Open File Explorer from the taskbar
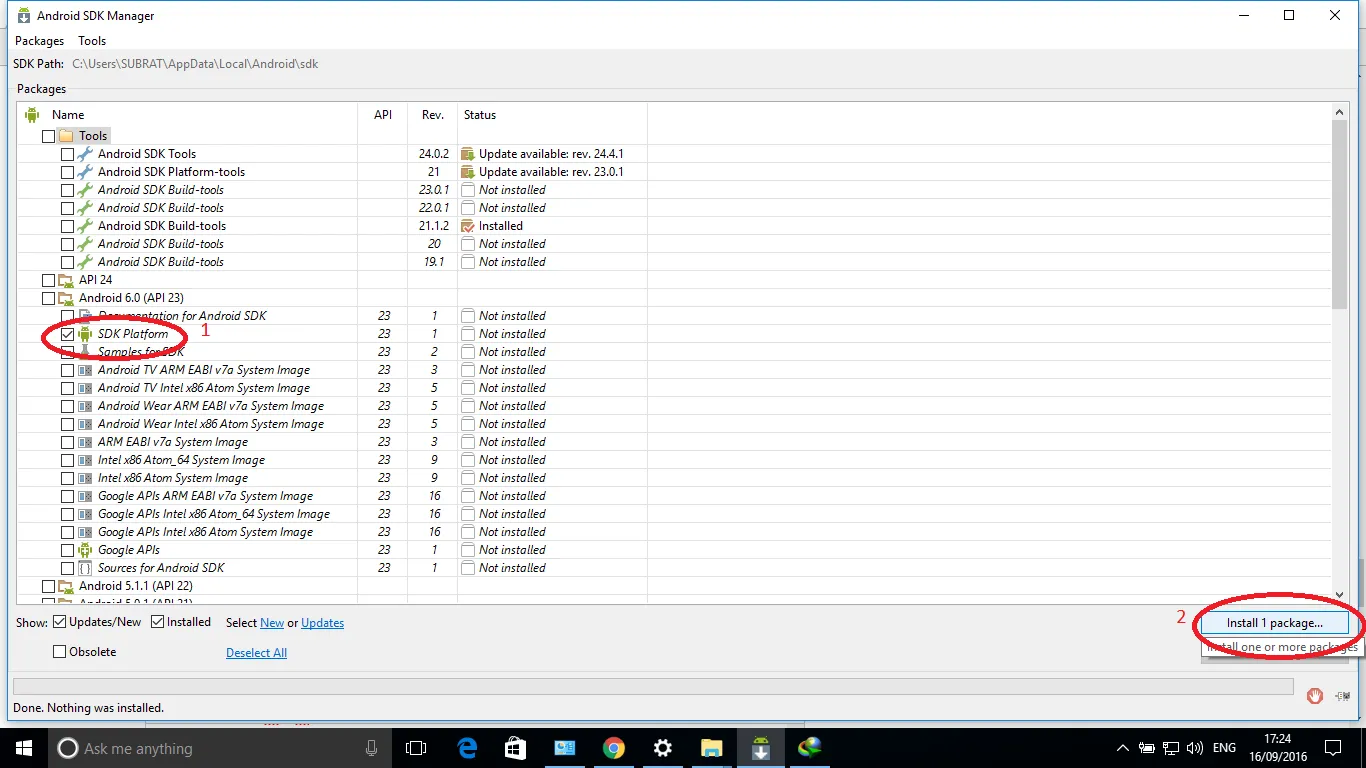 711,748
